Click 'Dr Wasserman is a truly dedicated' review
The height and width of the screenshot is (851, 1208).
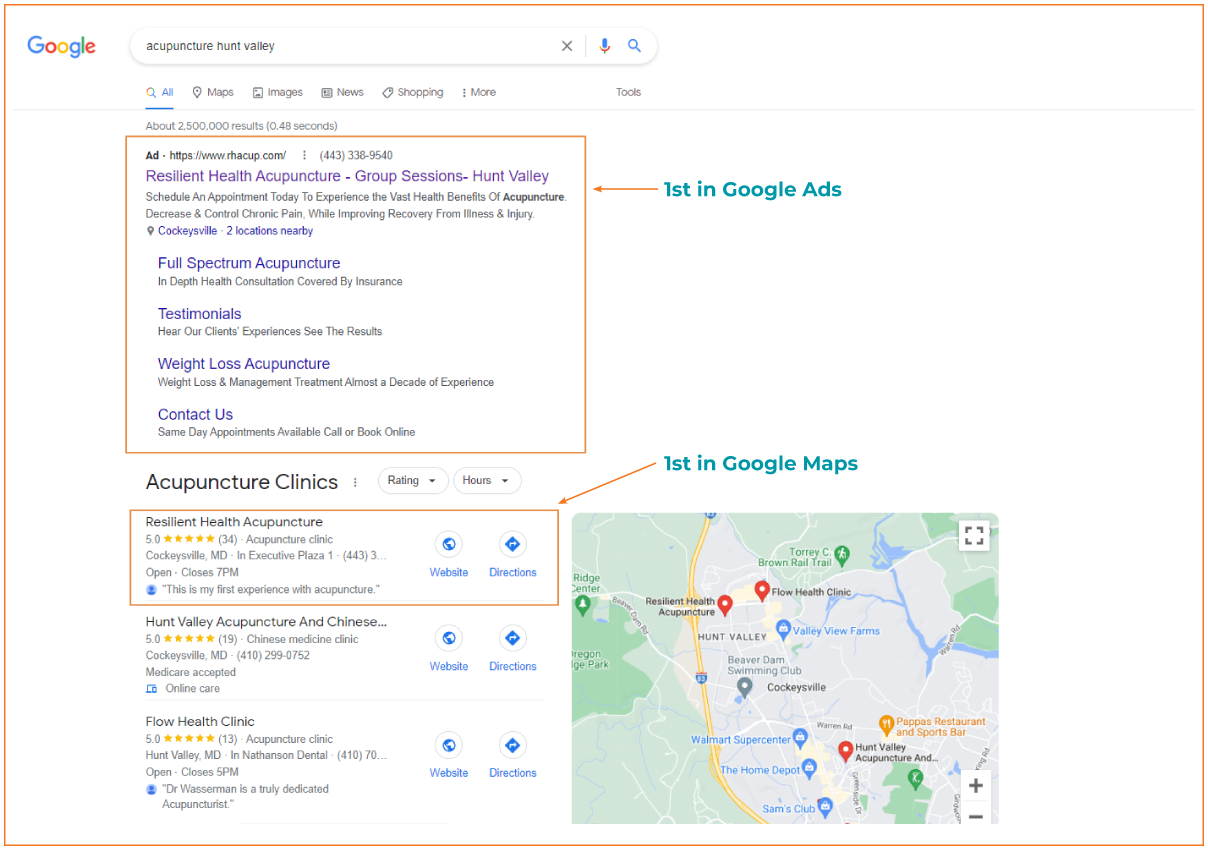click(245, 796)
